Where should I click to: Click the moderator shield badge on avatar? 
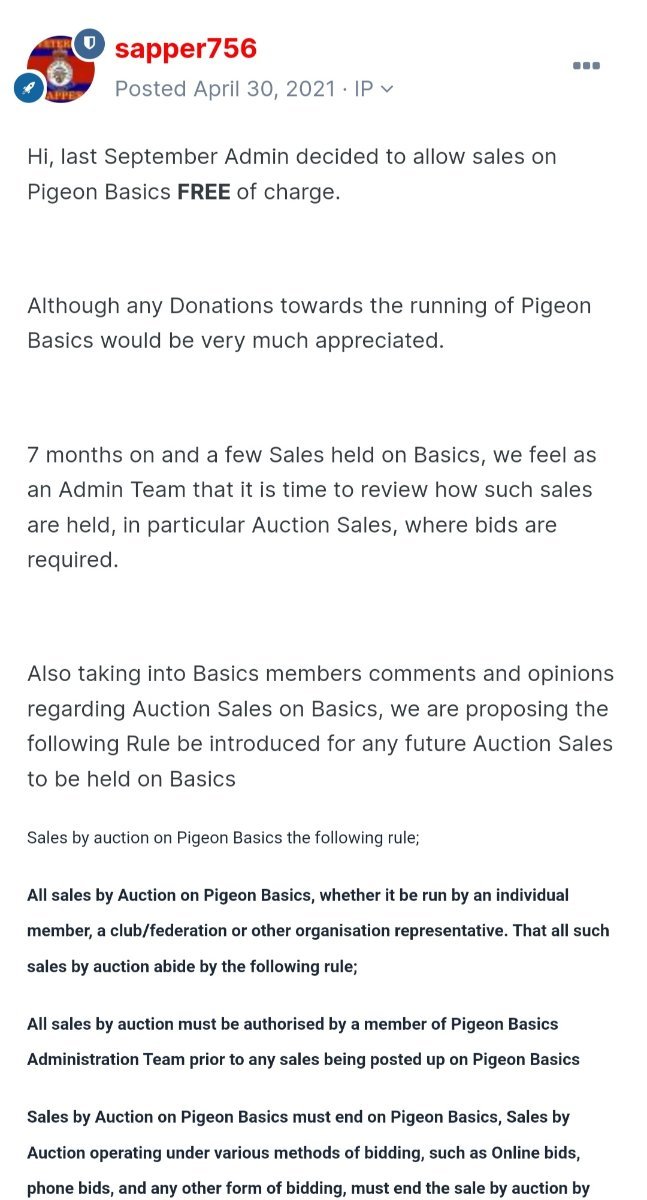[x=90, y=42]
